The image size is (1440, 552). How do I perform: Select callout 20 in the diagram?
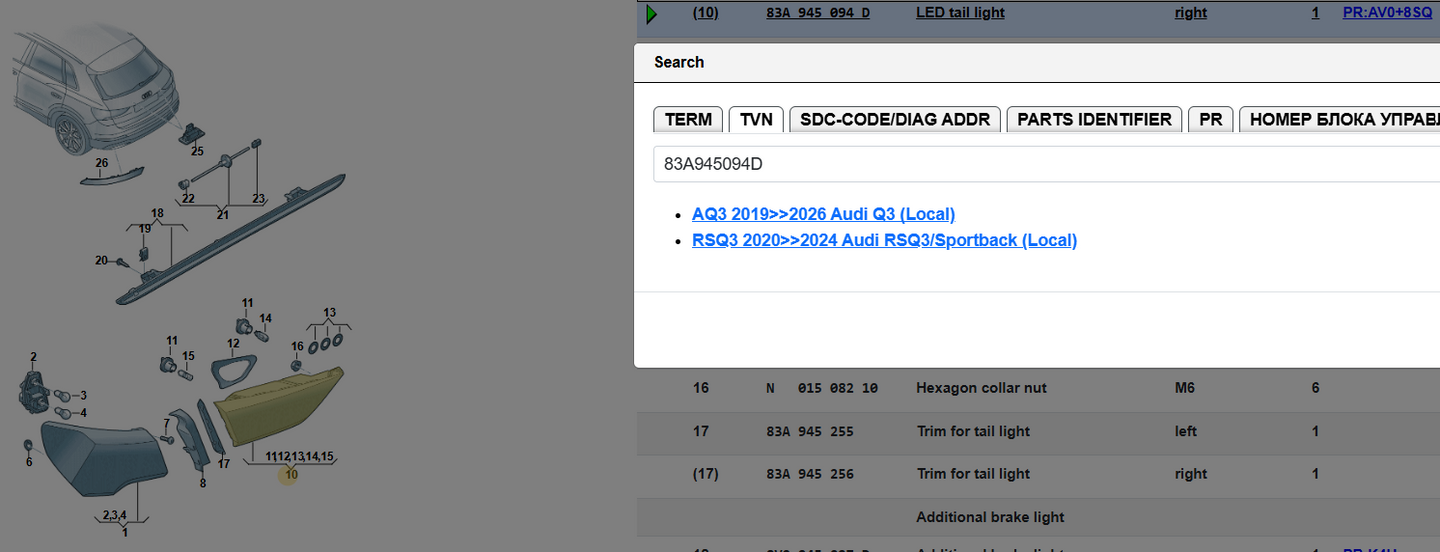click(x=101, y=260)
